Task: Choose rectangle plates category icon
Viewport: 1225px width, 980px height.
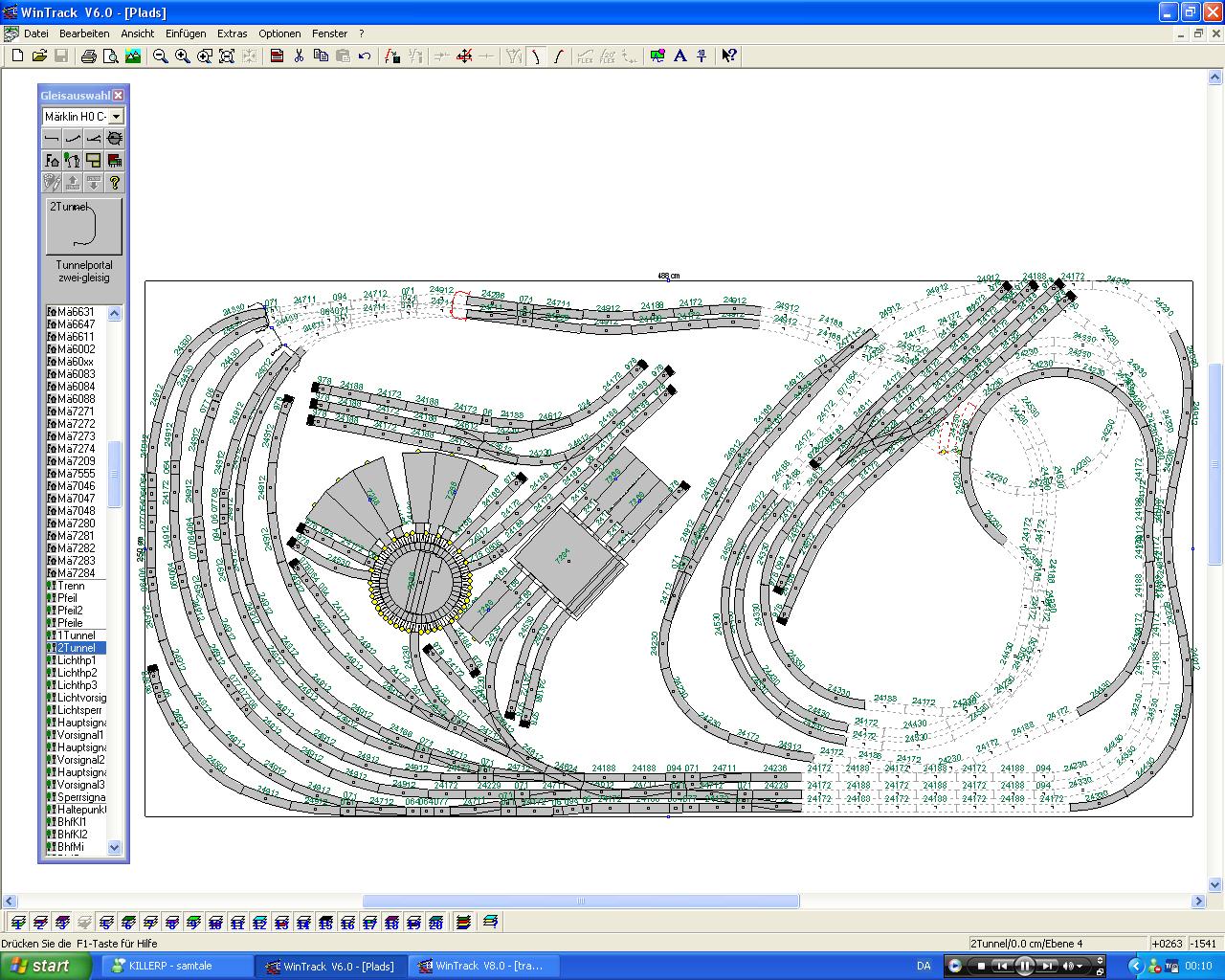Action: pyautogui.click(x=94, y=161)
